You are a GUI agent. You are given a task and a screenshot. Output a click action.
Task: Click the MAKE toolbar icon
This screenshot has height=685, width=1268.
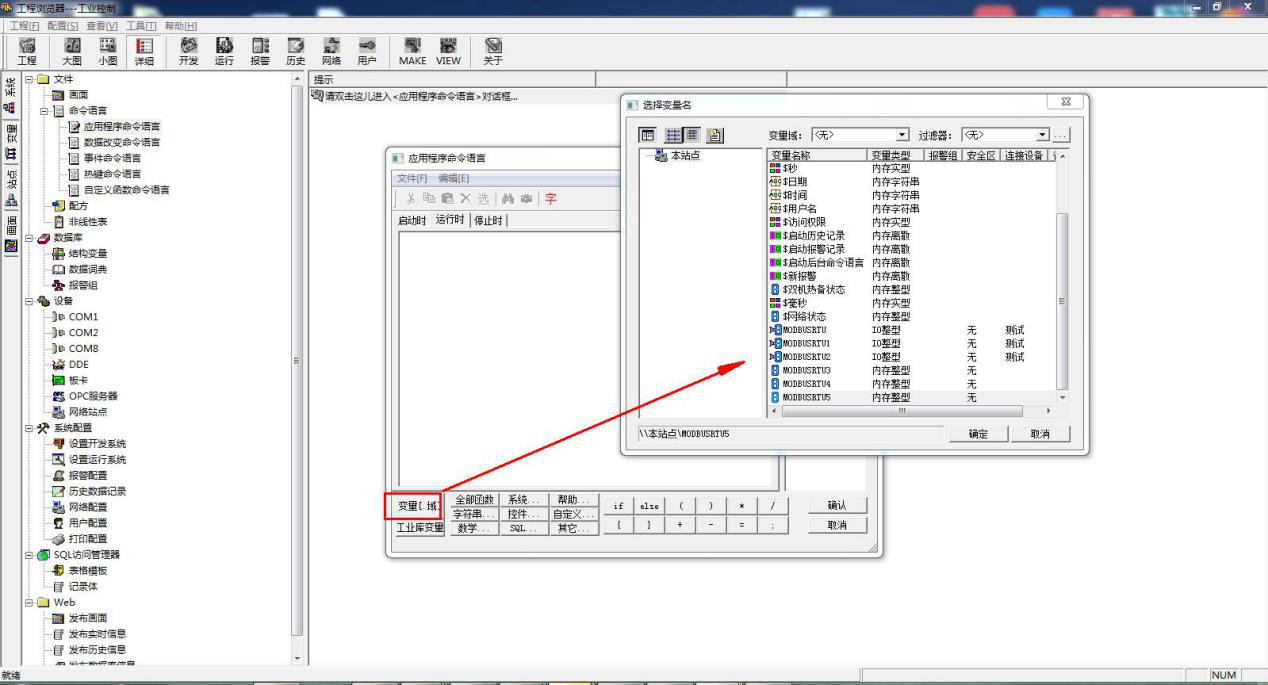[412, 51]
